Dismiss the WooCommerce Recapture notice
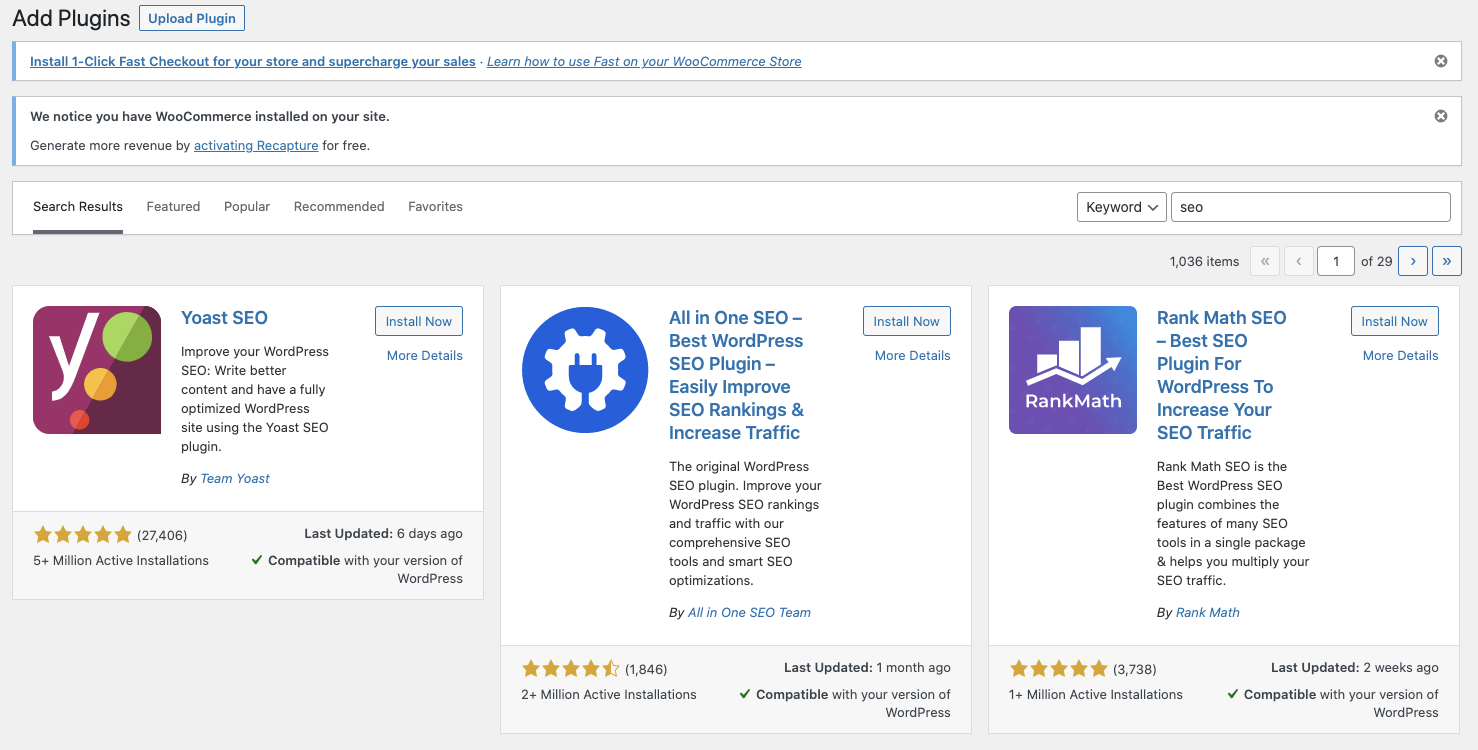 tap(1441, 116)
